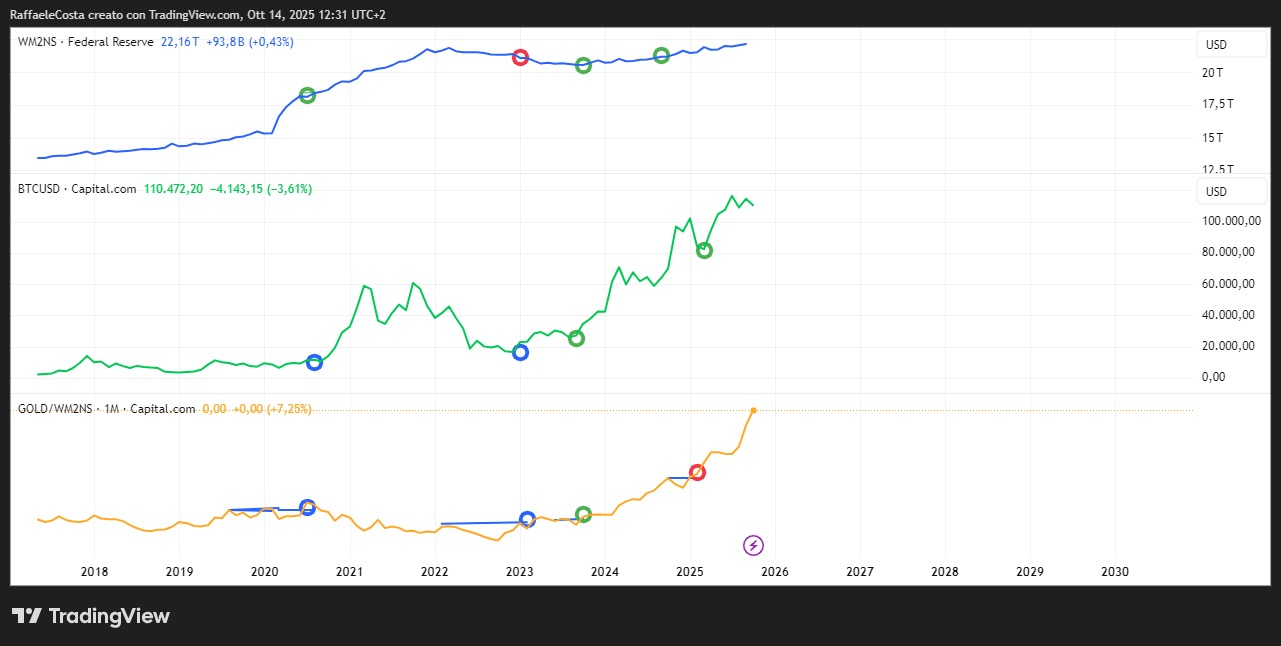The height and width of the screenshot is (646, 1281).
Task: Click the orange endpoint dot of gold line
Action: pyautogui.click(x=753, y=410)
